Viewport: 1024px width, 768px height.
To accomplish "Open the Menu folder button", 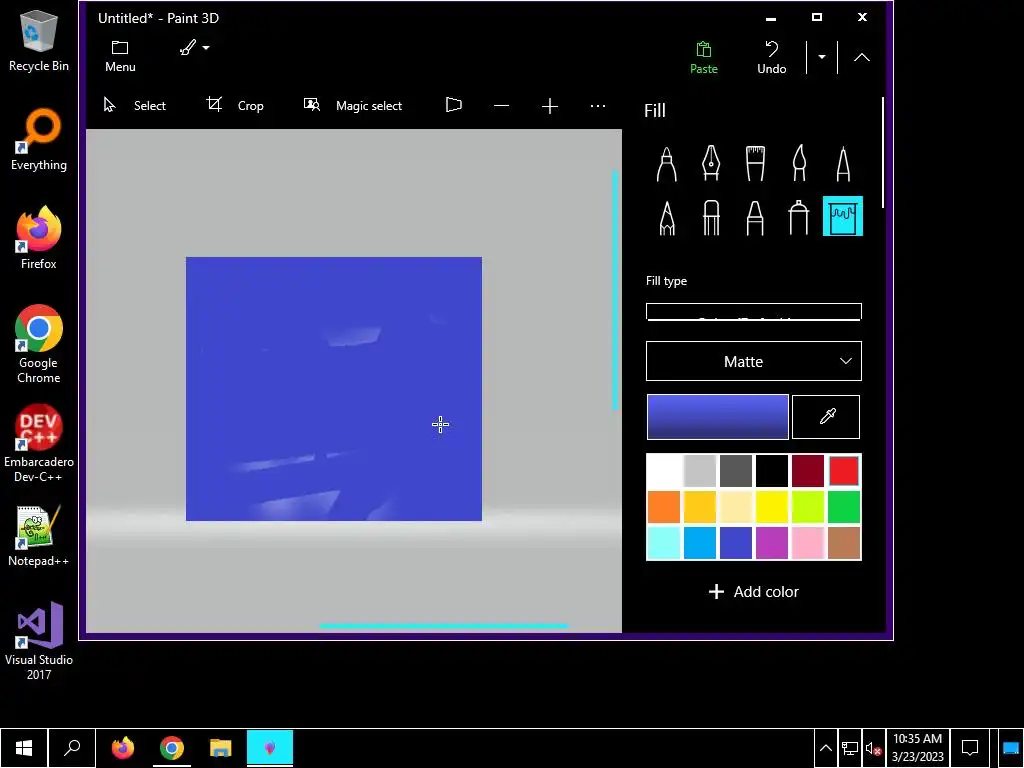I will point(120,56).
